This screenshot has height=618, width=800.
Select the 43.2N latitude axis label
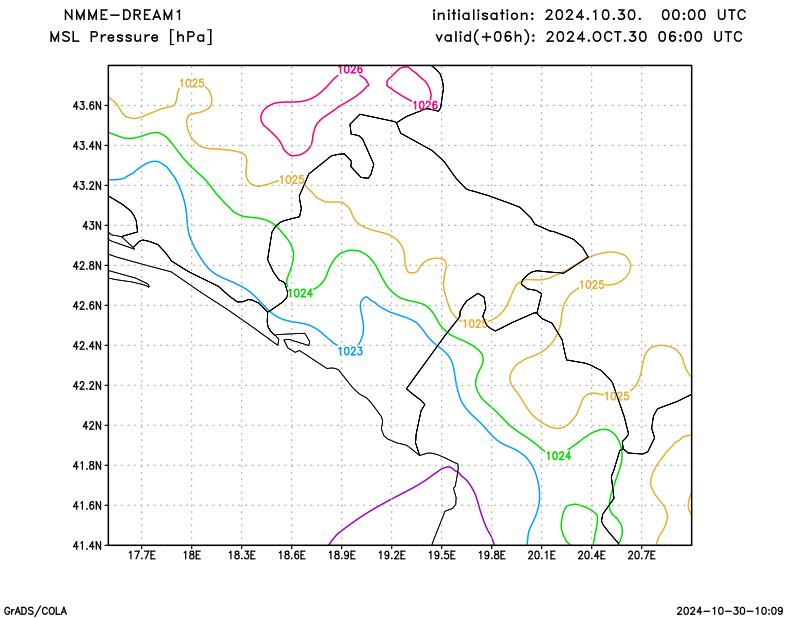point(87,186)
